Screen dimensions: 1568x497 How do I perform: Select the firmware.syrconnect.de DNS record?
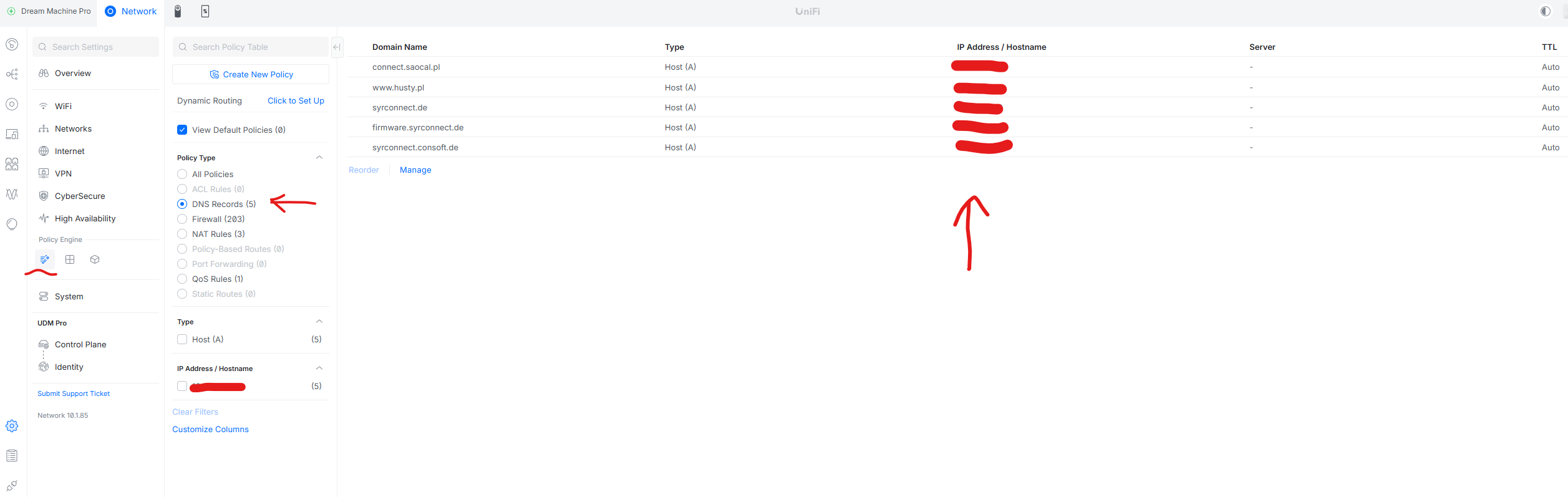click(957, 127)
